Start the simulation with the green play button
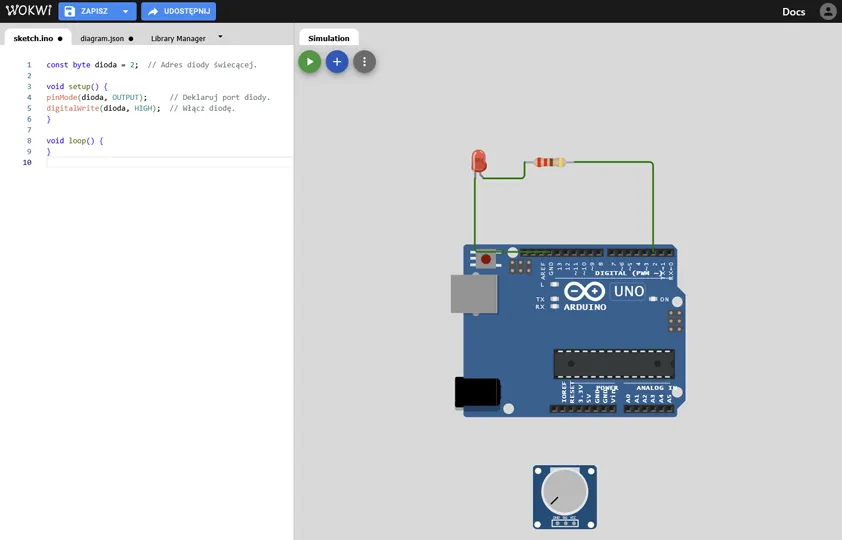The width and height of the screenshot is (842, 540). (x=309, y=62)
